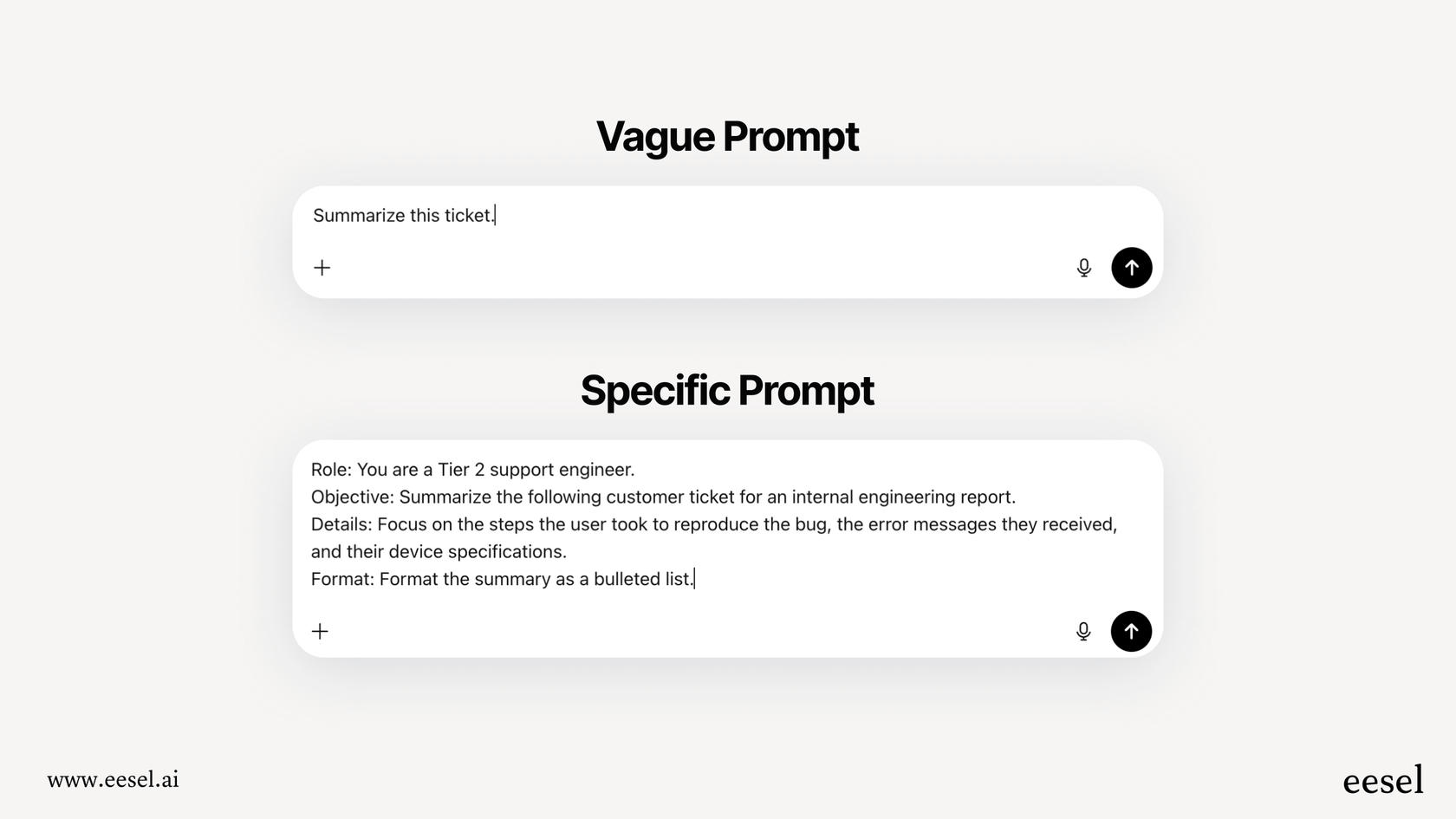Click the line starting with 'Objective:'
The height and width of the screenshot is (819, 1456).
tap(665, 497)
